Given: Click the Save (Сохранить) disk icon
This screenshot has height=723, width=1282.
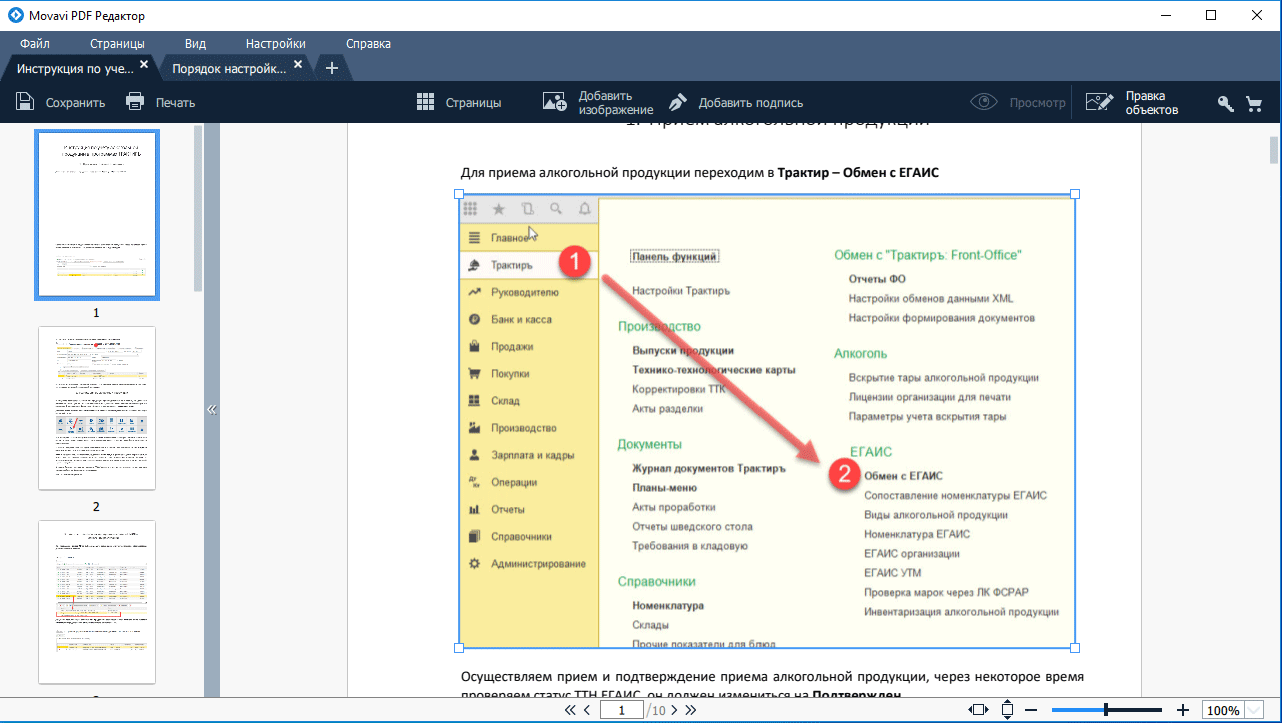Looking at the screenshot, I should tap(25, 102).
